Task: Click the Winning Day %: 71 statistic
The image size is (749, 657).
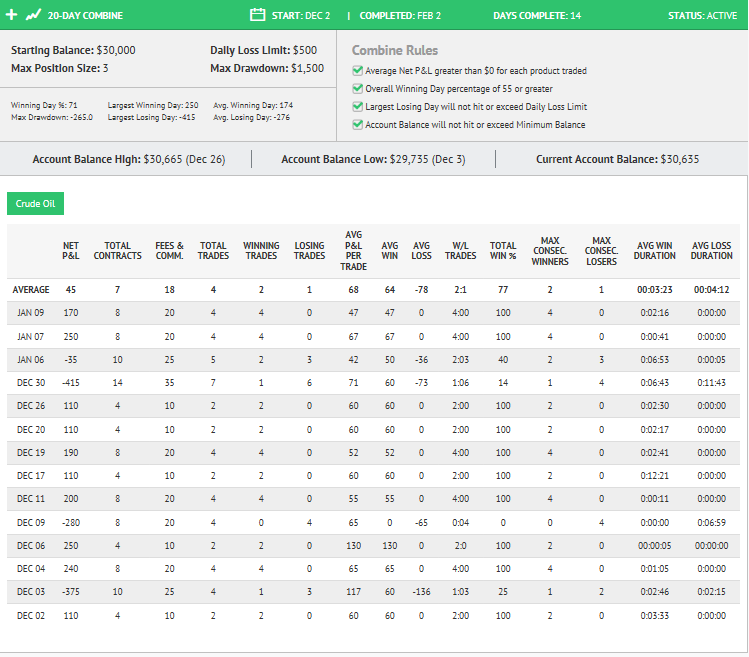Action: 44,105
